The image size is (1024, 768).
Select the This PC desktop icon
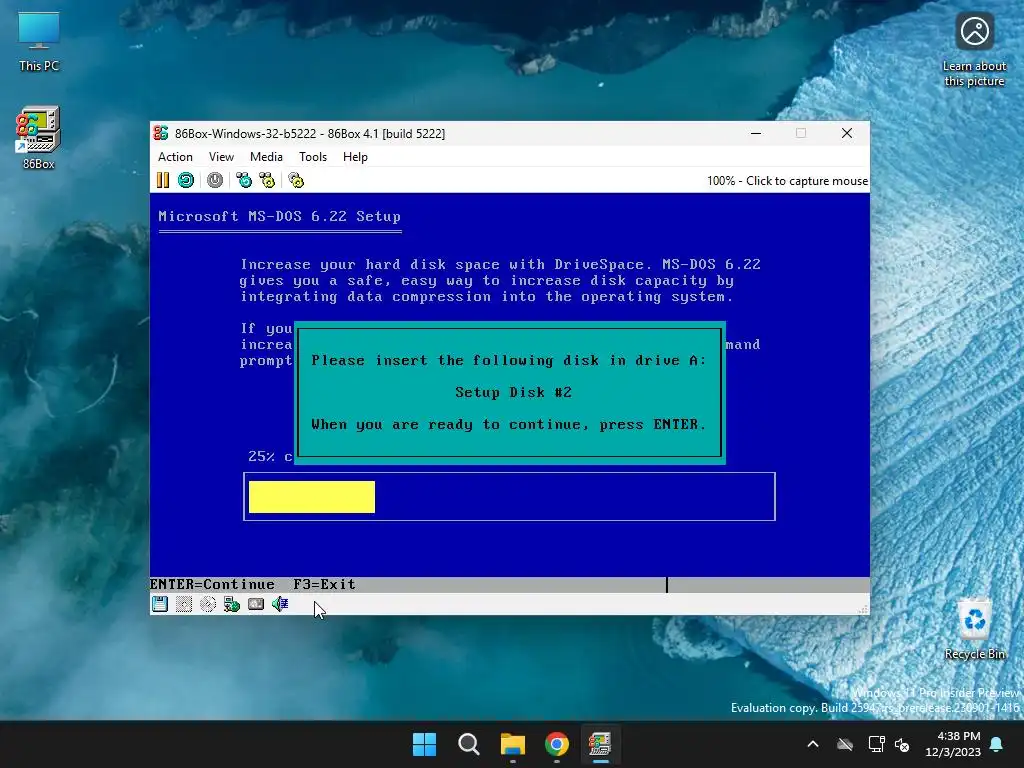pyautogui.click(x=39, y=41)
